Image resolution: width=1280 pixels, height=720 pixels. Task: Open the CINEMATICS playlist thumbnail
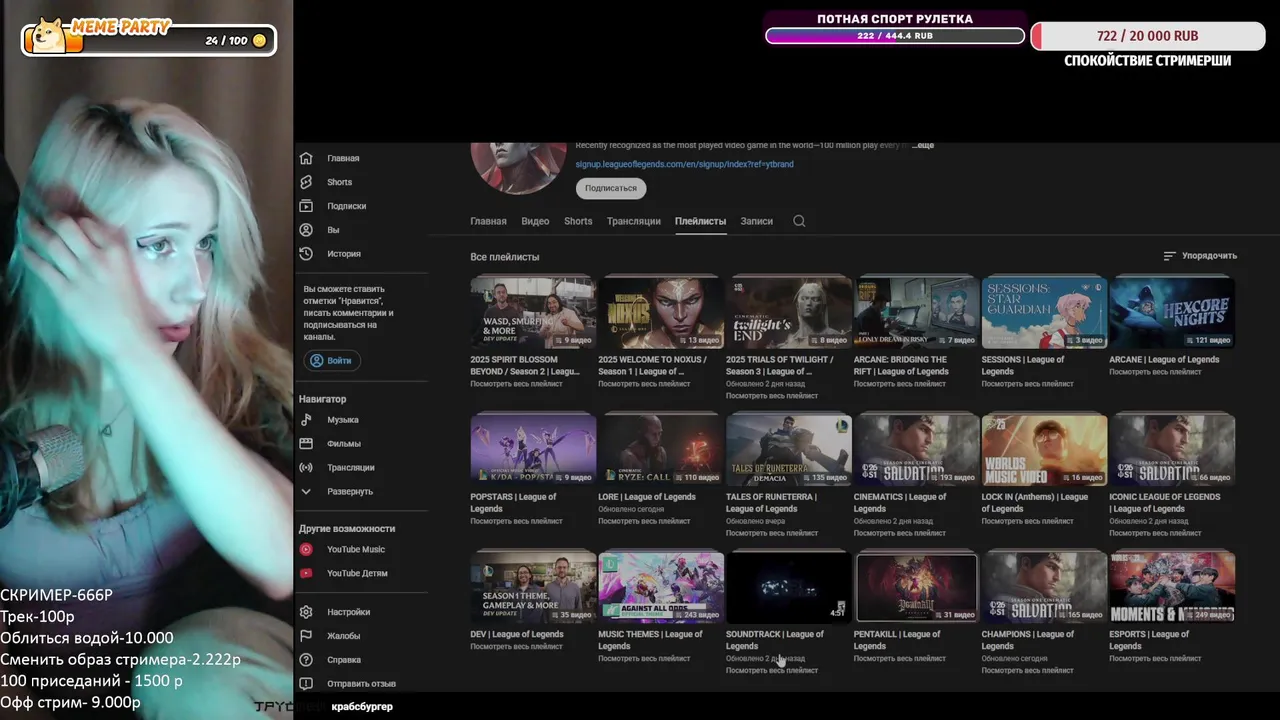(x=916, y=450)
